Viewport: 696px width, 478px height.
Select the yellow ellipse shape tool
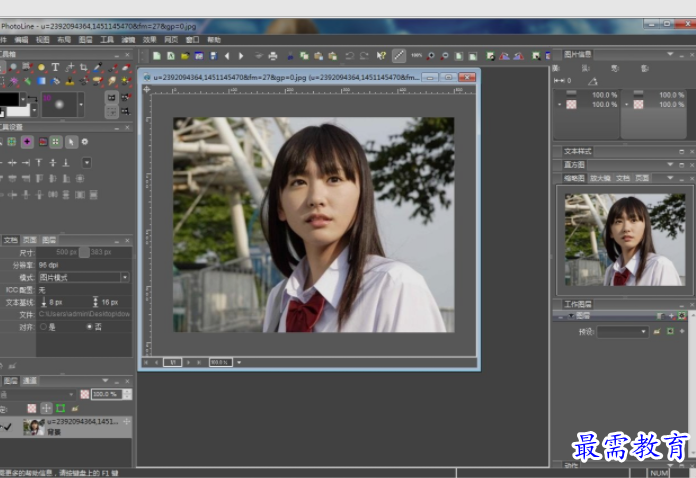[41, 67]
